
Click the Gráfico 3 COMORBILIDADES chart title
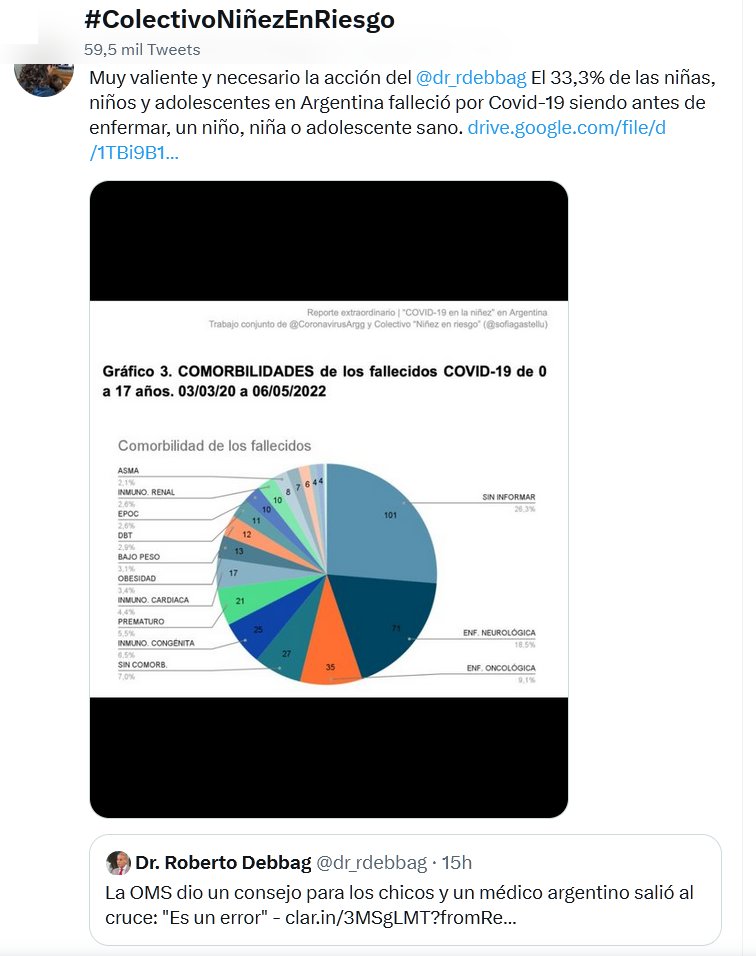click(x=325, y=382)
